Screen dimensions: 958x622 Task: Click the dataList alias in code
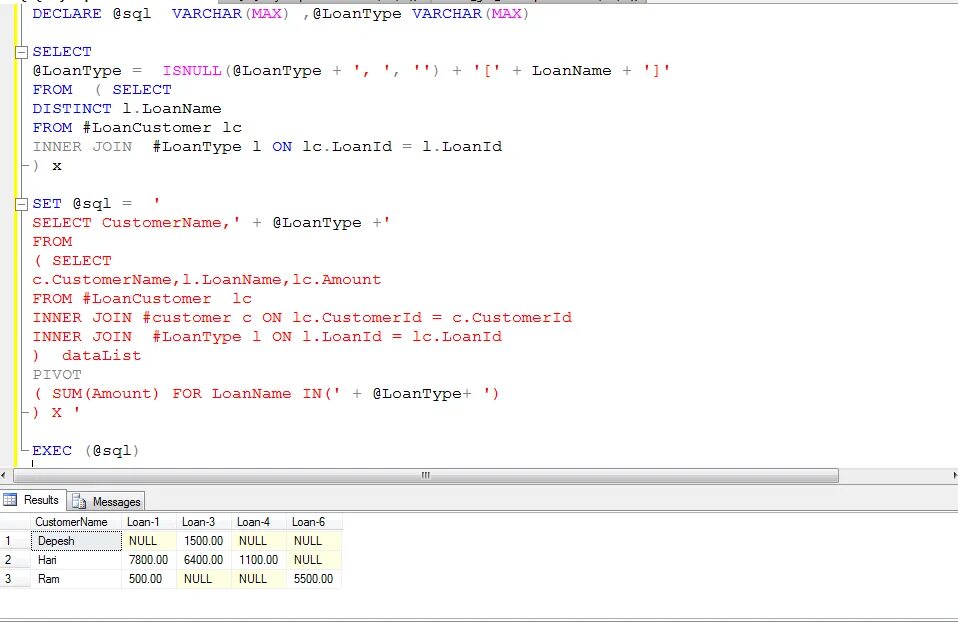click(x=101, y=356)
